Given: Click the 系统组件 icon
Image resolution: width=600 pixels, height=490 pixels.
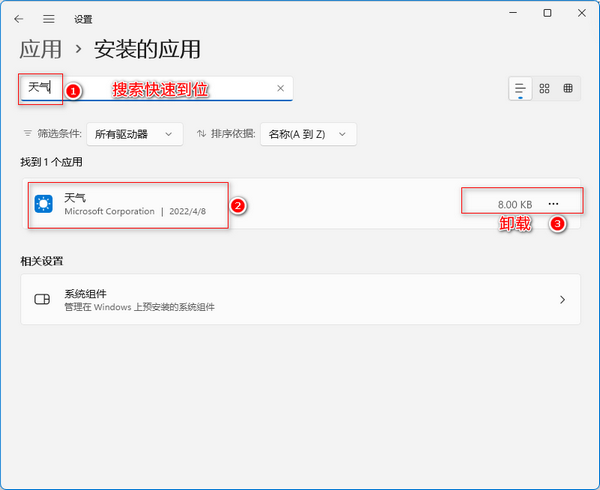Looking at the screenshot, I should tap(42, 299).
